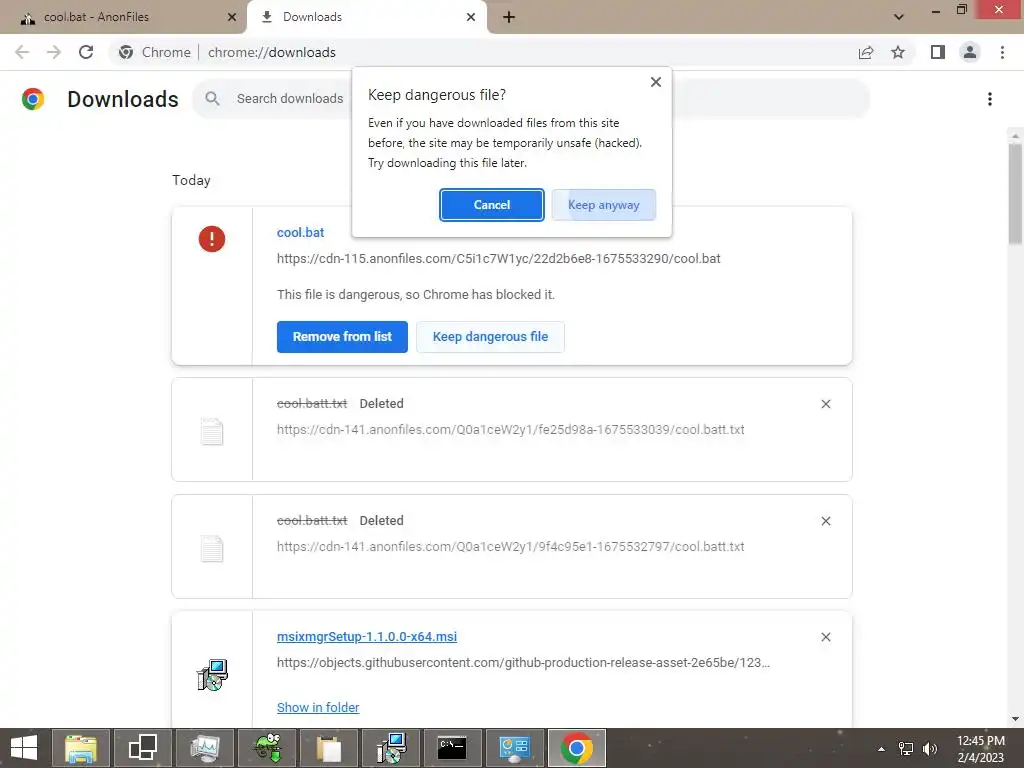Click the Task View taskbar icon
Viewport: 1024px width, 768px height.
142,748
